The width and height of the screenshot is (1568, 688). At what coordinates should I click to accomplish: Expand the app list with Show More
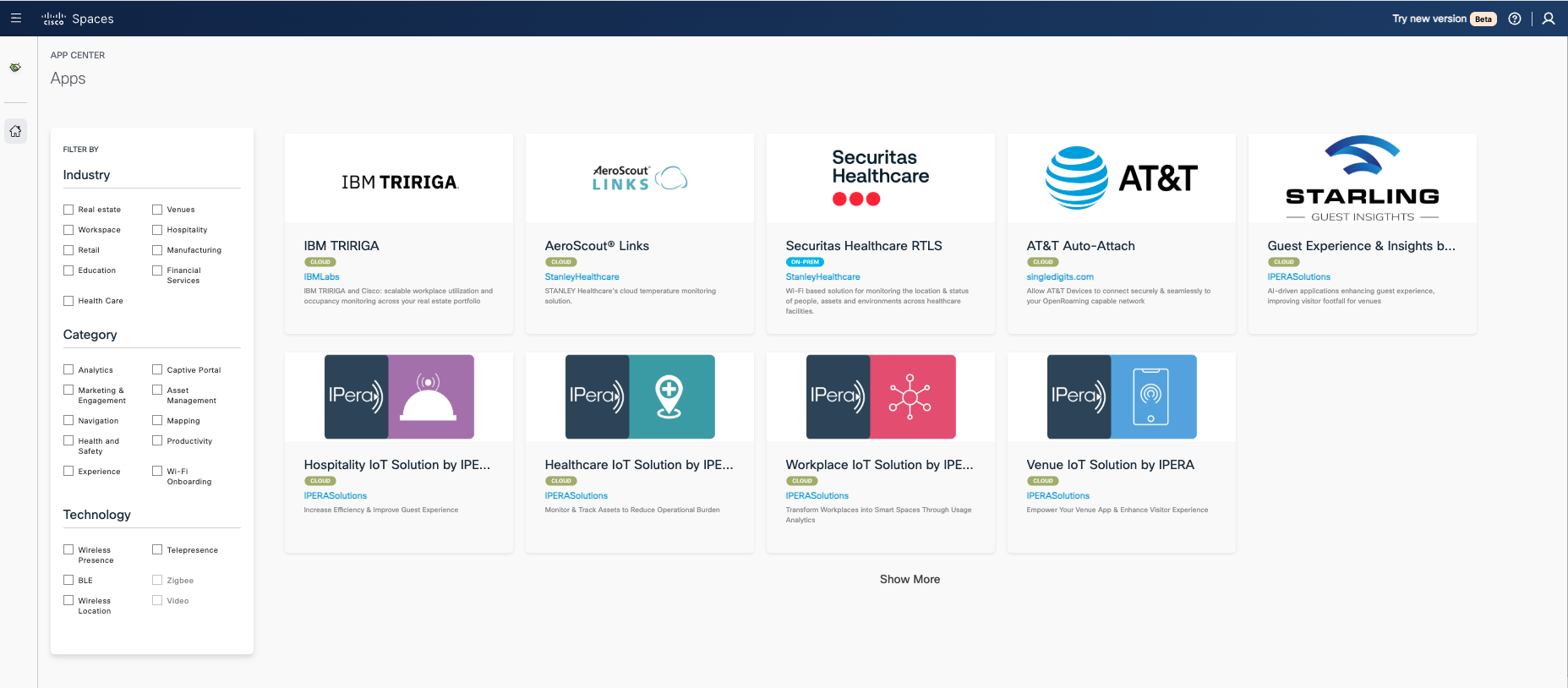[x=910, y=579]
